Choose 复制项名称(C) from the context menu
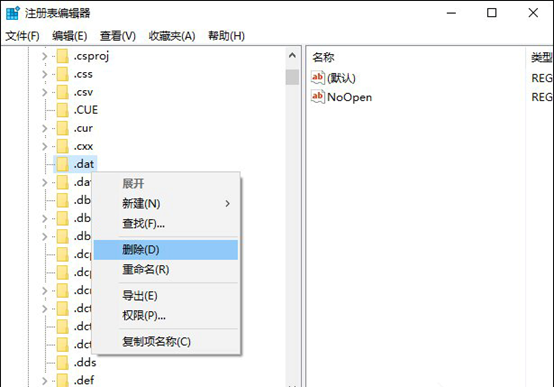554x387 pixels. [x=166, y=342]
